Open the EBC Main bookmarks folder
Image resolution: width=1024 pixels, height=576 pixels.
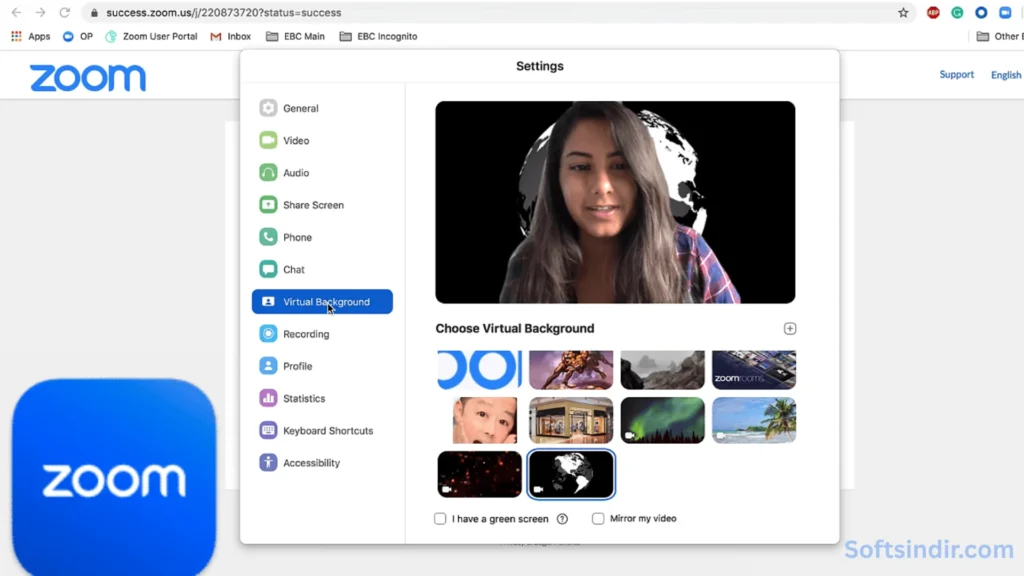pos(296,37)
